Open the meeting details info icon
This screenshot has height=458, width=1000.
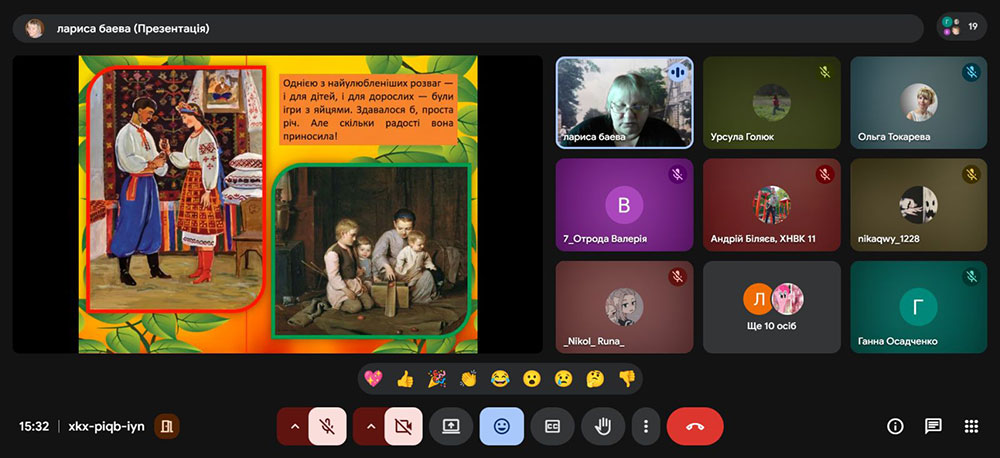click(895, 426)
